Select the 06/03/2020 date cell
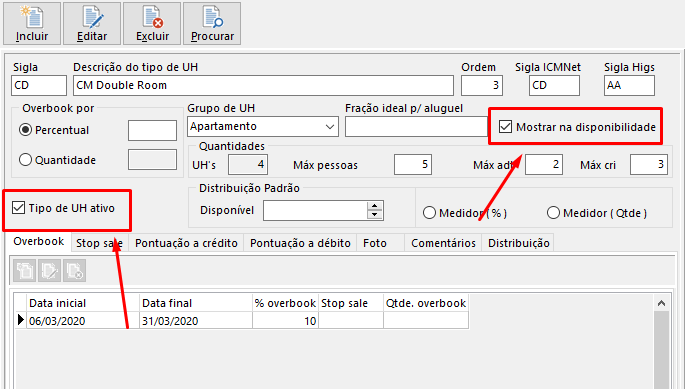The width and height of the screenshot is (685, 389). pos(83,320)
